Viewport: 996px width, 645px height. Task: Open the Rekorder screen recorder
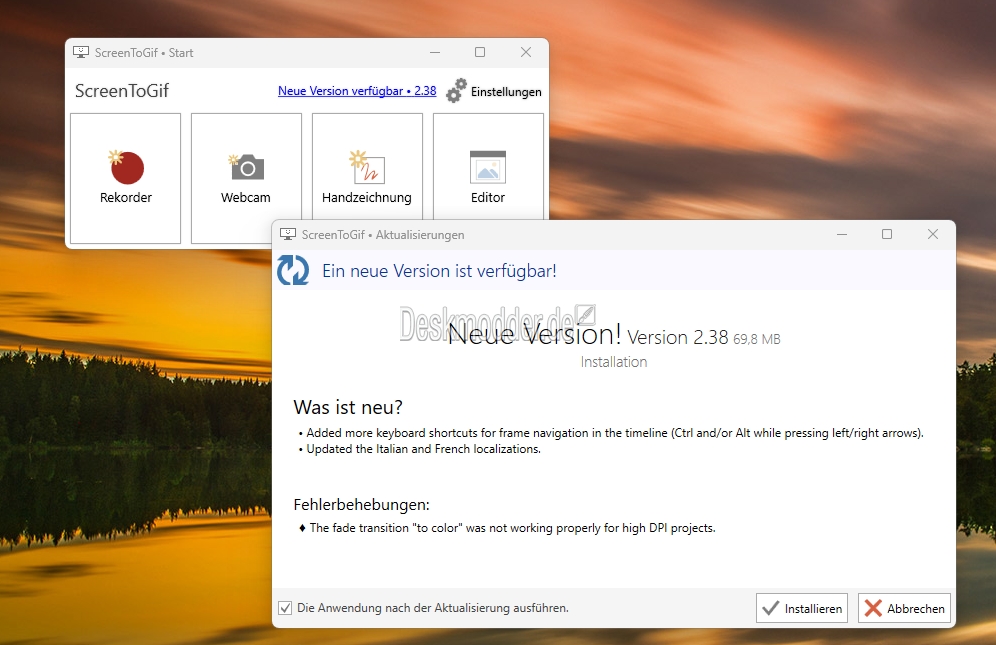click(x=125, y=179)
